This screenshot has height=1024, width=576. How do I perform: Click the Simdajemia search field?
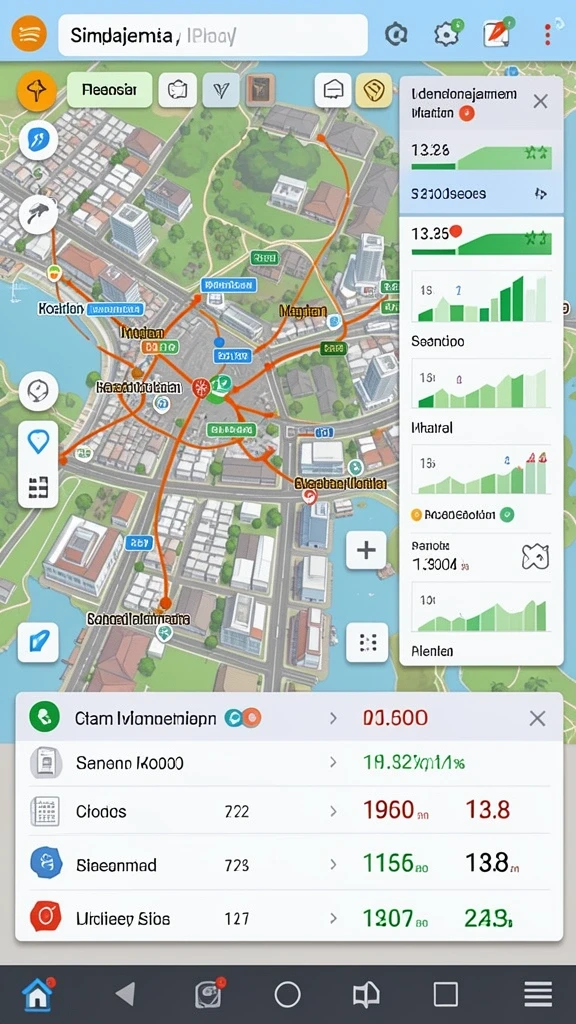click(x=213, y=35)
